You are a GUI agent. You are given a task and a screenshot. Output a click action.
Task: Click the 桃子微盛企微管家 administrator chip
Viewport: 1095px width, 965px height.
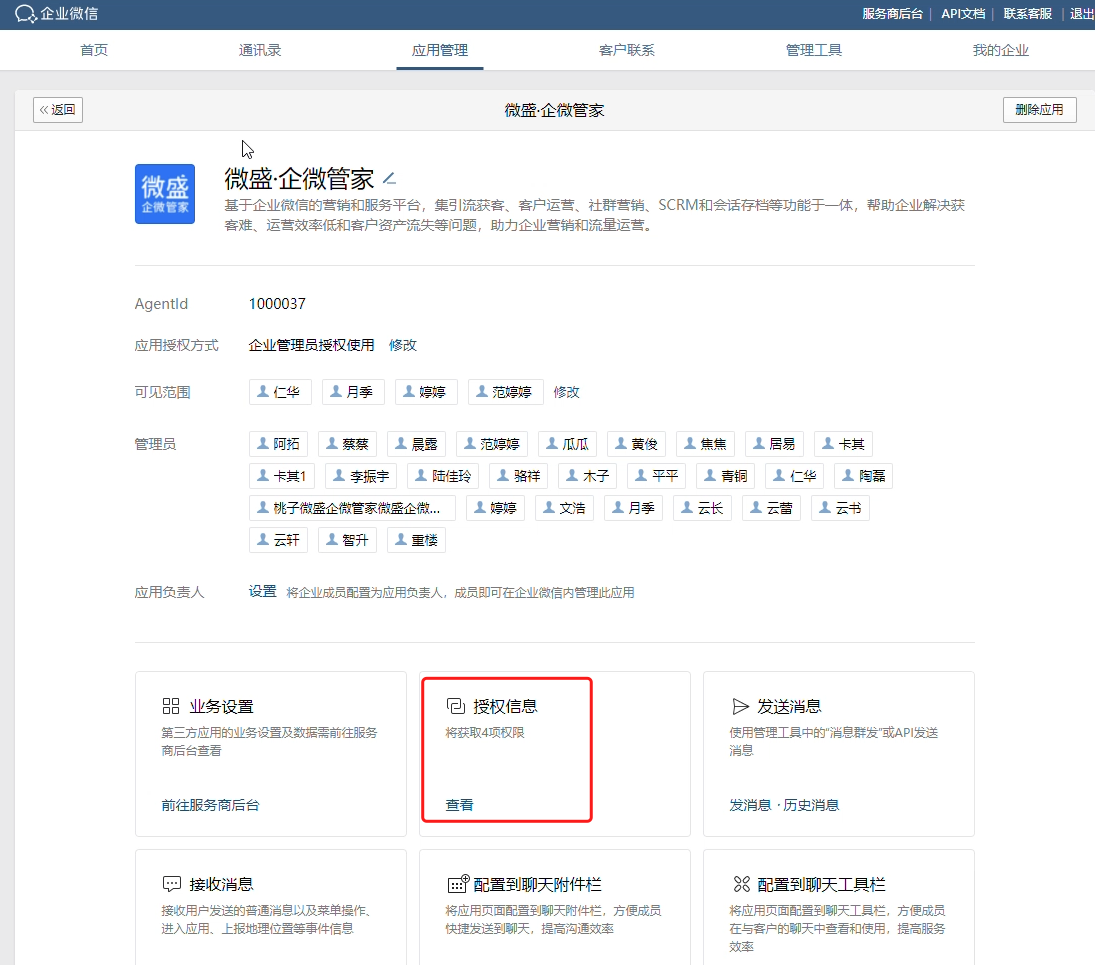tap(352, 508)
